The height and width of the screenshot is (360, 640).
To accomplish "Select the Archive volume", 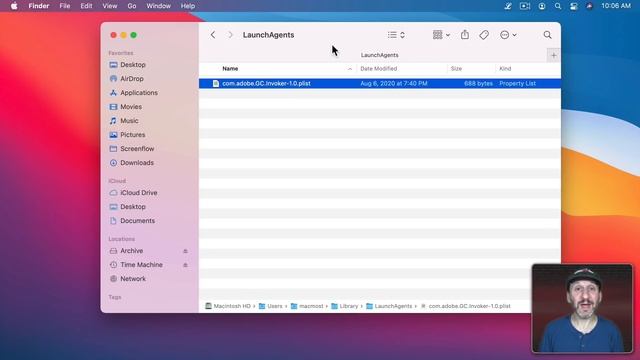I will (131, 251).
